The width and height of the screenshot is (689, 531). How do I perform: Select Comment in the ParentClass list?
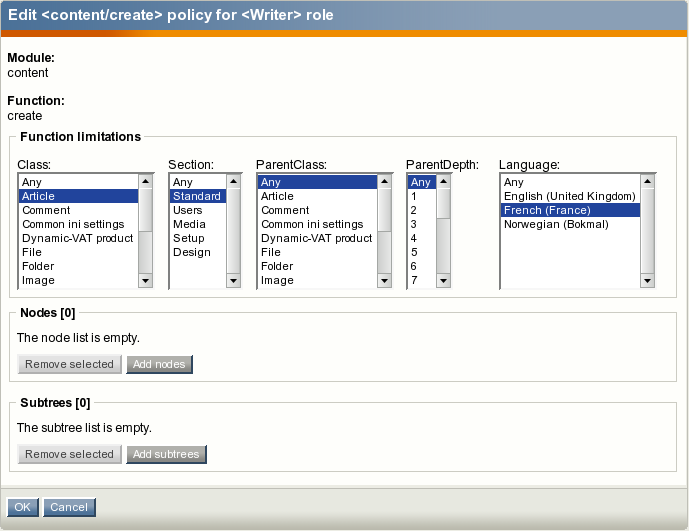coord(317,210)
